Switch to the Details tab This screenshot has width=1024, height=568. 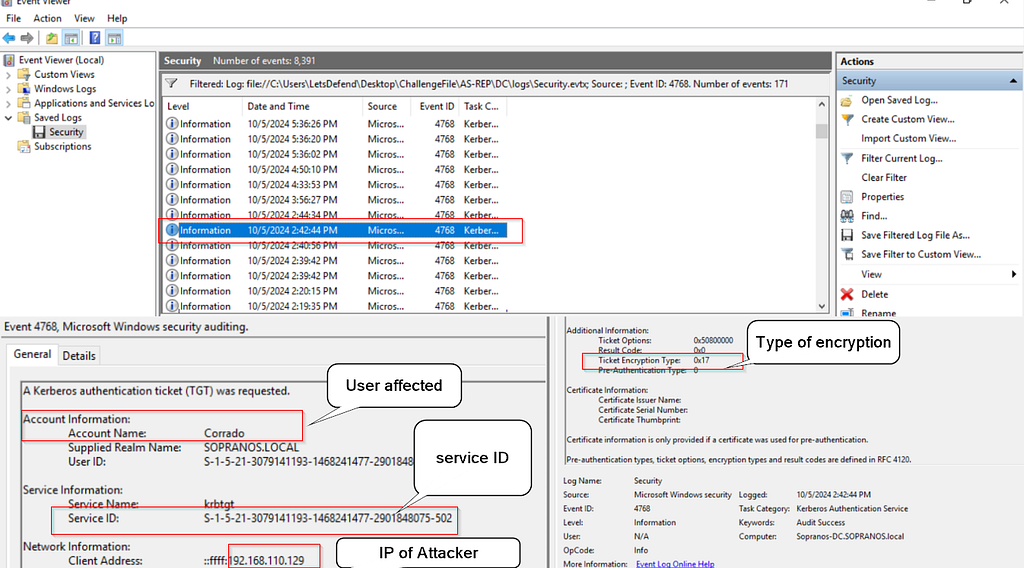(79, 356)
